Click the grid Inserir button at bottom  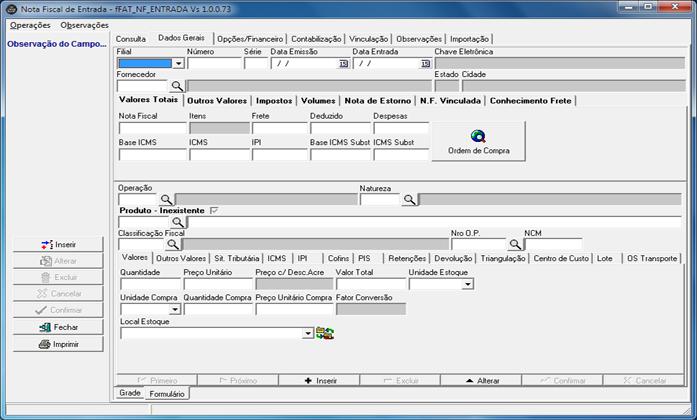point(319,380)
